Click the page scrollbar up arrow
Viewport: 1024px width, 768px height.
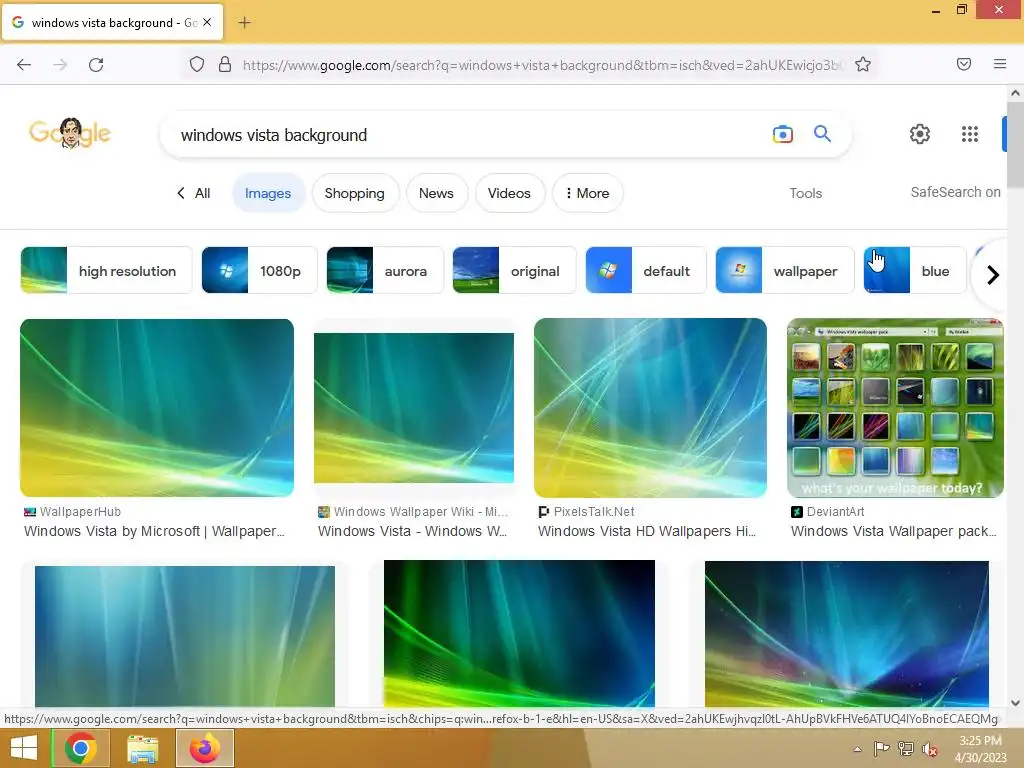pyautogui.click(x=1015, y=93)
